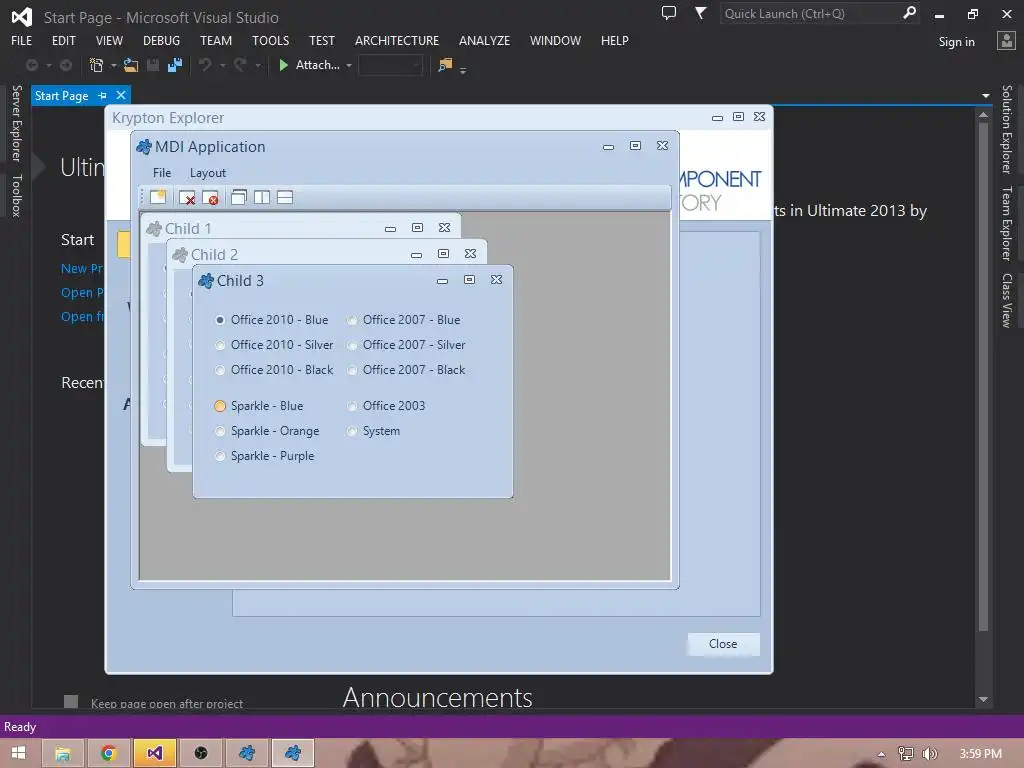Open the Server Explorer side tab
Screen dimensions: 1024x768
click(x=16, y=123)
